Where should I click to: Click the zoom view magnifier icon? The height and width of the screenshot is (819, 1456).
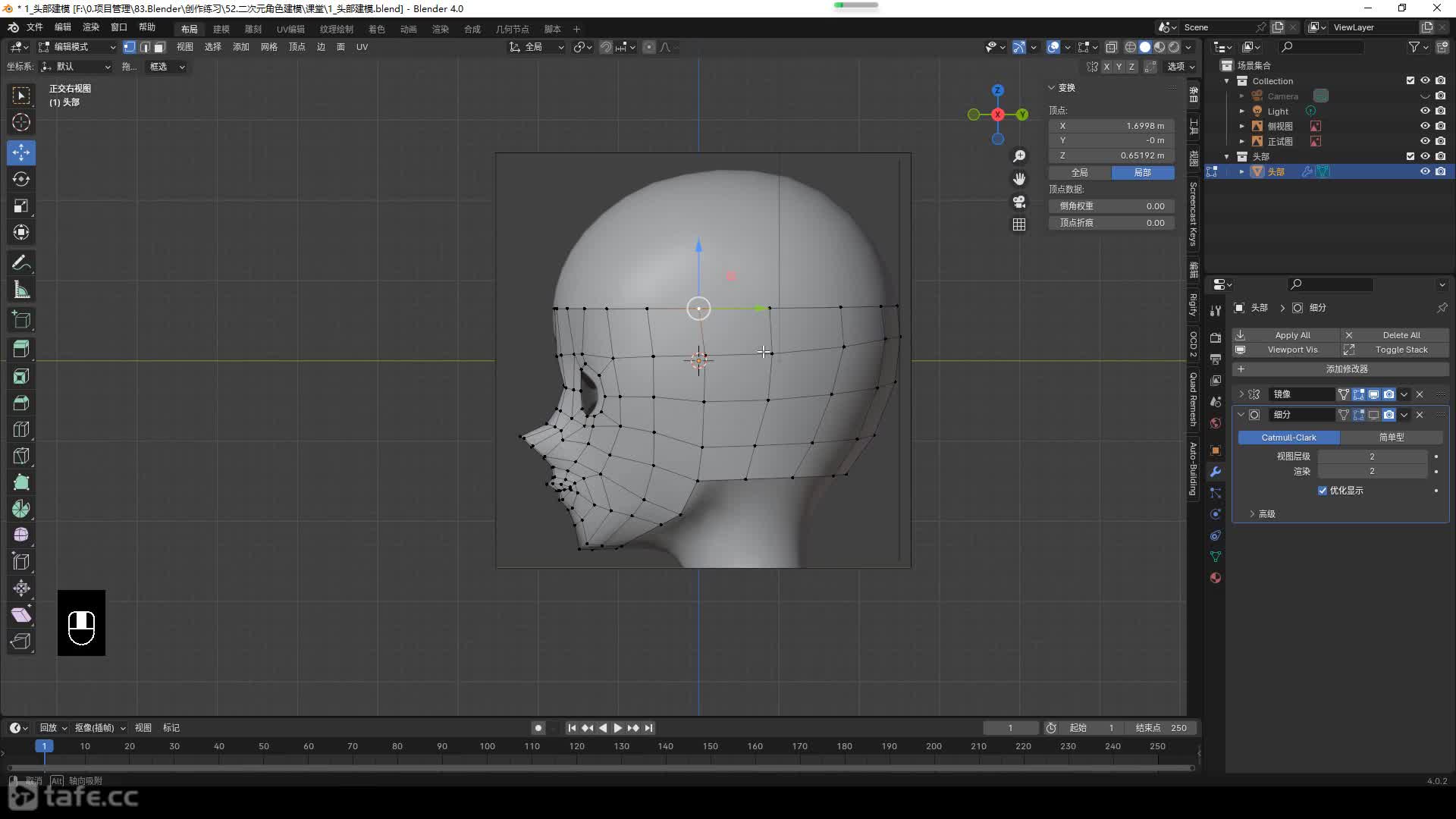coord(1019,156)
